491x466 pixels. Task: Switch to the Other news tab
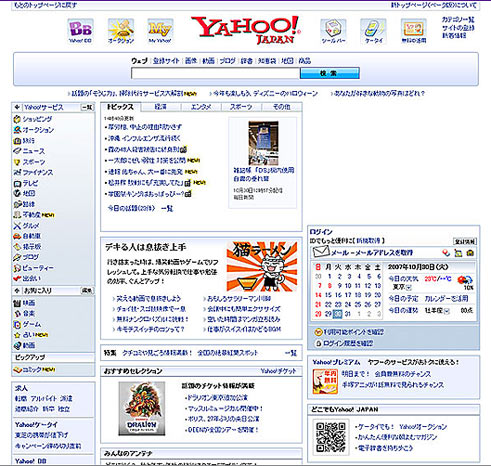(282, 107)
